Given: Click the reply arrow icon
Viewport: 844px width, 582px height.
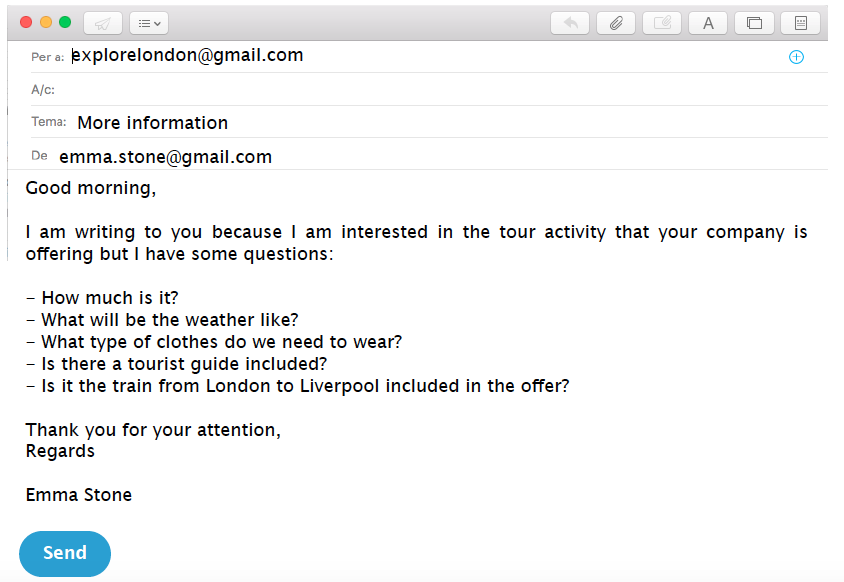Looking at the screenshot, I should click(570, 23).
